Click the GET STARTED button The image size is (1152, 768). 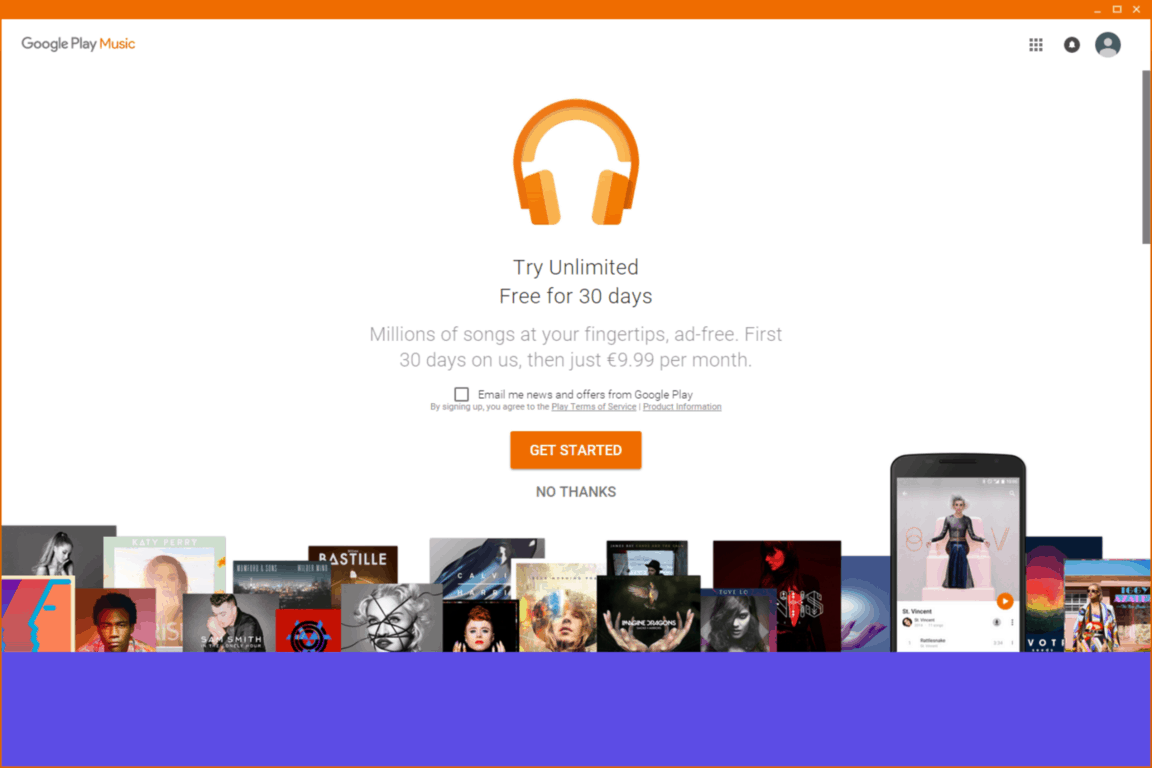576,450
